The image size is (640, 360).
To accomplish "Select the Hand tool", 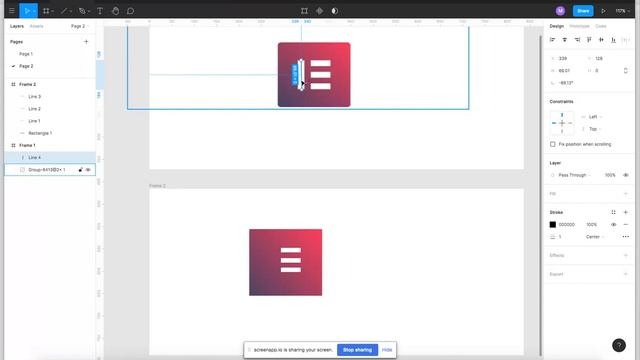I will [116, 11].
